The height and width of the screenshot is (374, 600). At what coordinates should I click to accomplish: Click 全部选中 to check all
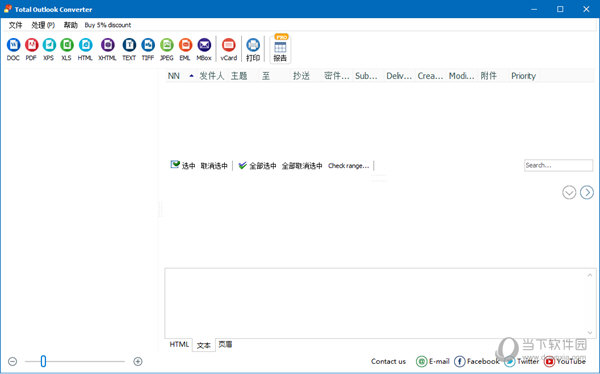coord(257,165)
